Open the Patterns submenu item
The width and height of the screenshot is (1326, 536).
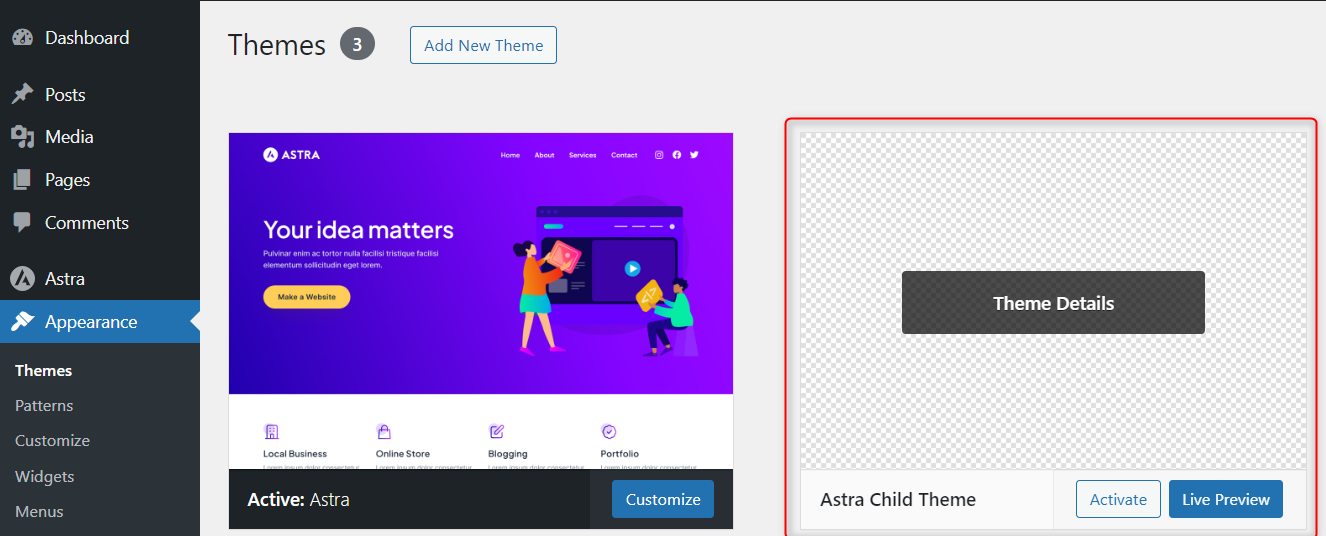[x=44, y=405]
